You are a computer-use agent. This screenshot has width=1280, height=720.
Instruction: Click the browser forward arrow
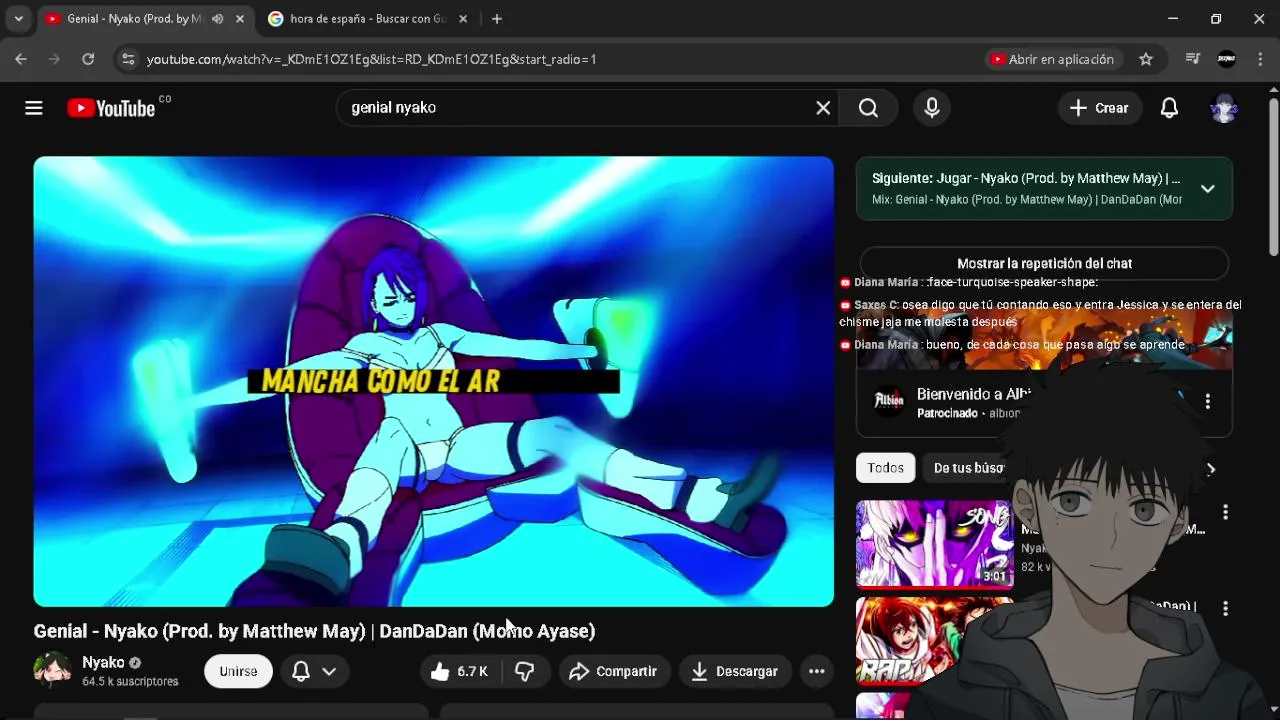[54, 59]
